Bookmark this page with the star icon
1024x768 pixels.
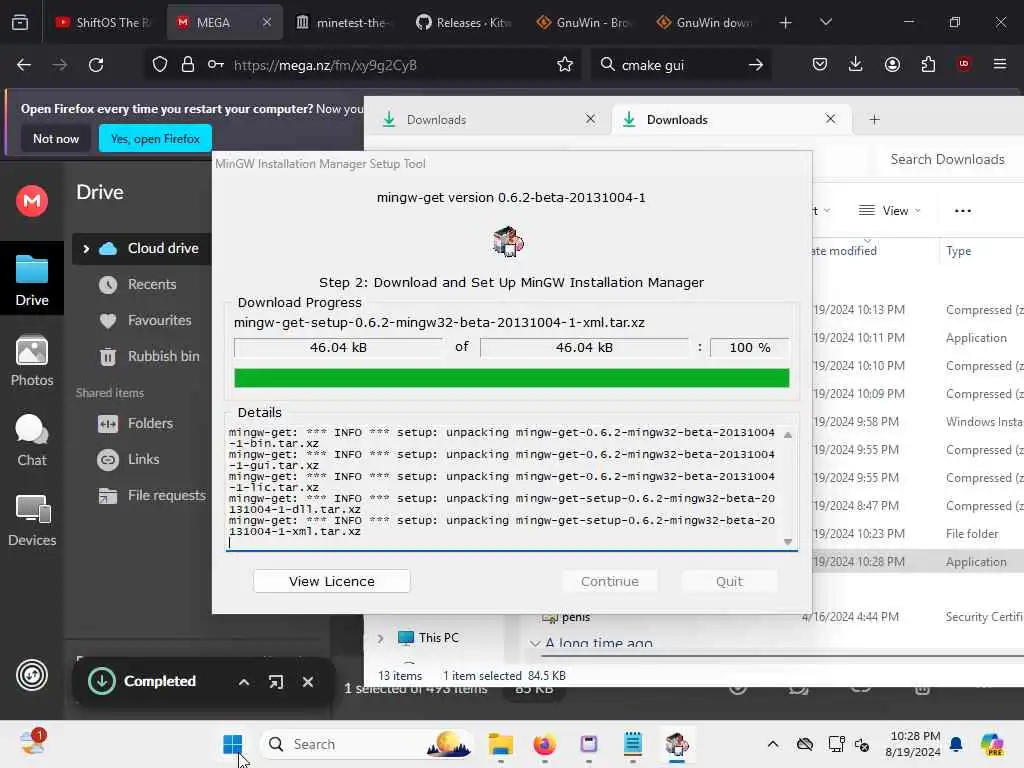coord(565,65)
